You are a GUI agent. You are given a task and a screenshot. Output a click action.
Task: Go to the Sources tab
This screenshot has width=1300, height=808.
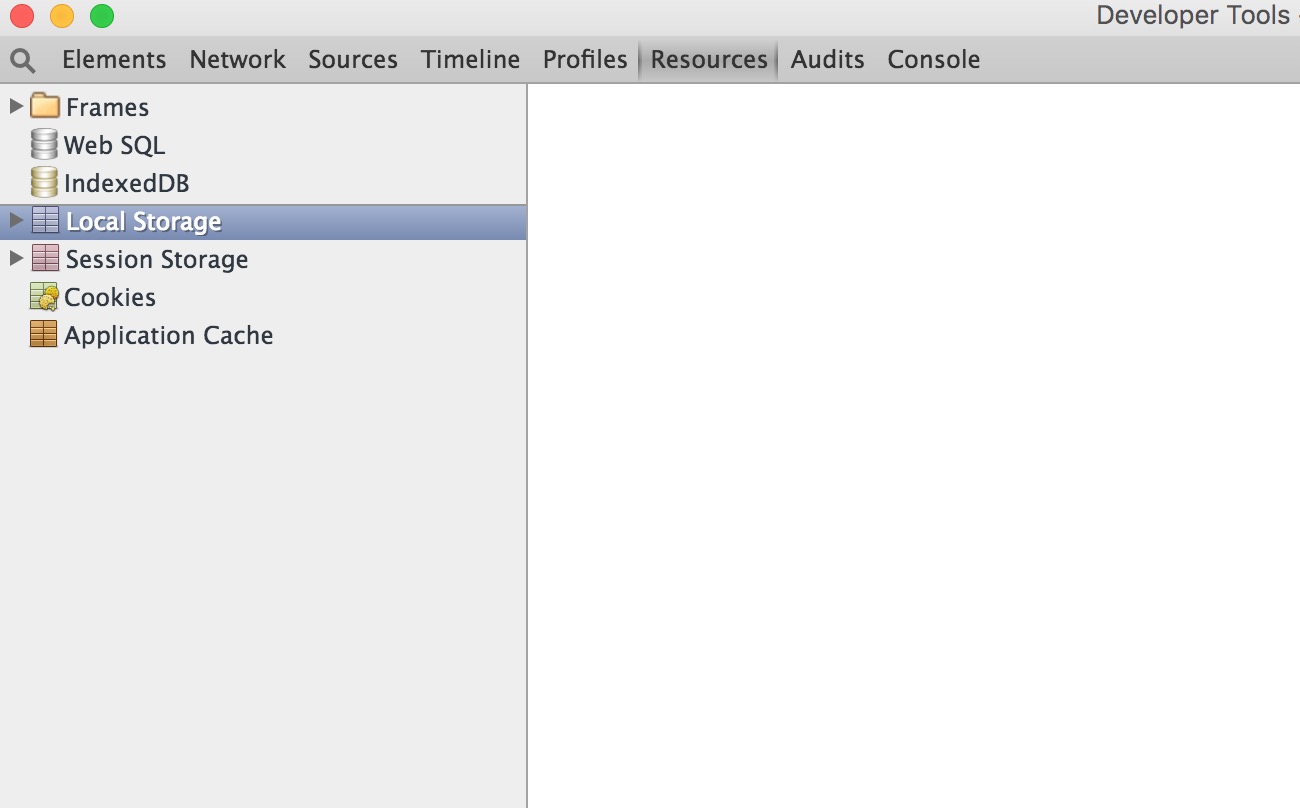coord(353,60)
